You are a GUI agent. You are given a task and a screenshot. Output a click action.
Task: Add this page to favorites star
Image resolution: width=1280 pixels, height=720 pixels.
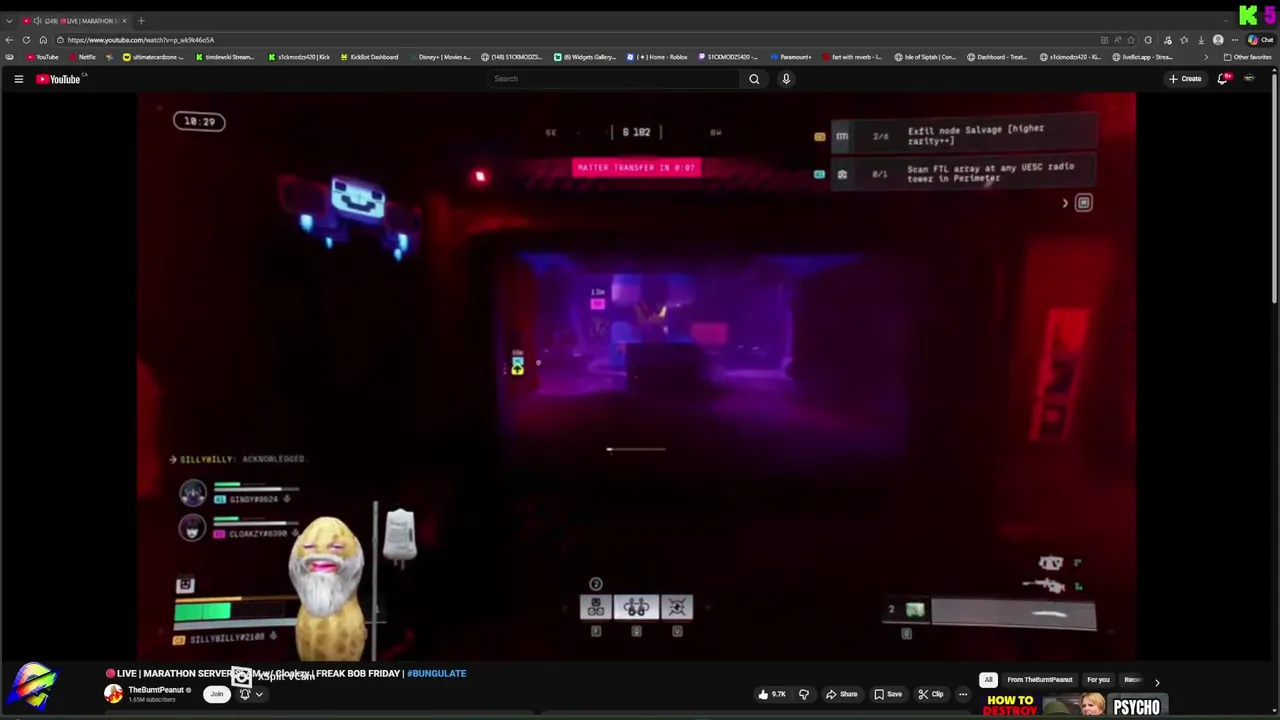click(1131, 40)
